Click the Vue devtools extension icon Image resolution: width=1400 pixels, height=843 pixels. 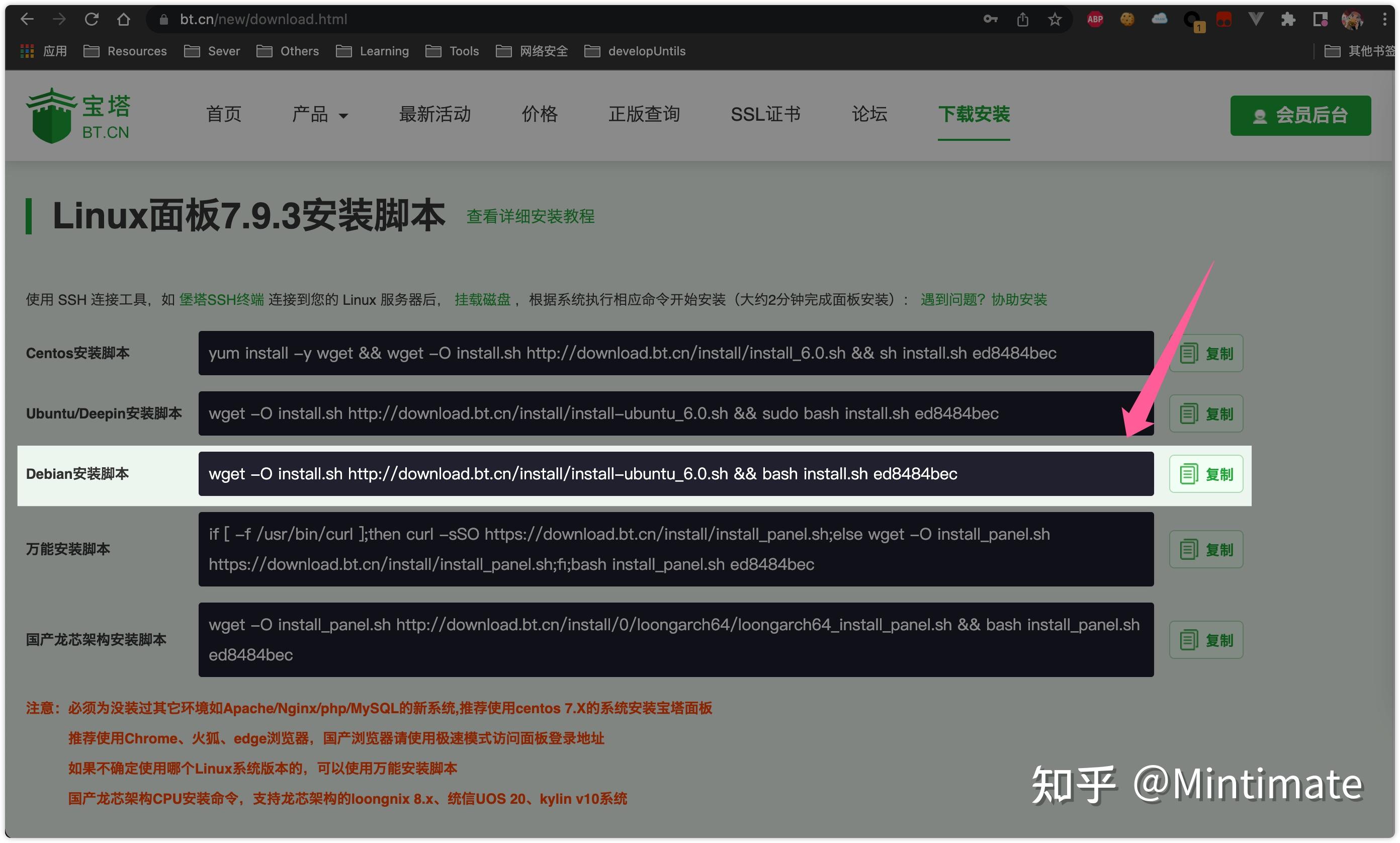pyautogui.click(x=1255, y=19)
